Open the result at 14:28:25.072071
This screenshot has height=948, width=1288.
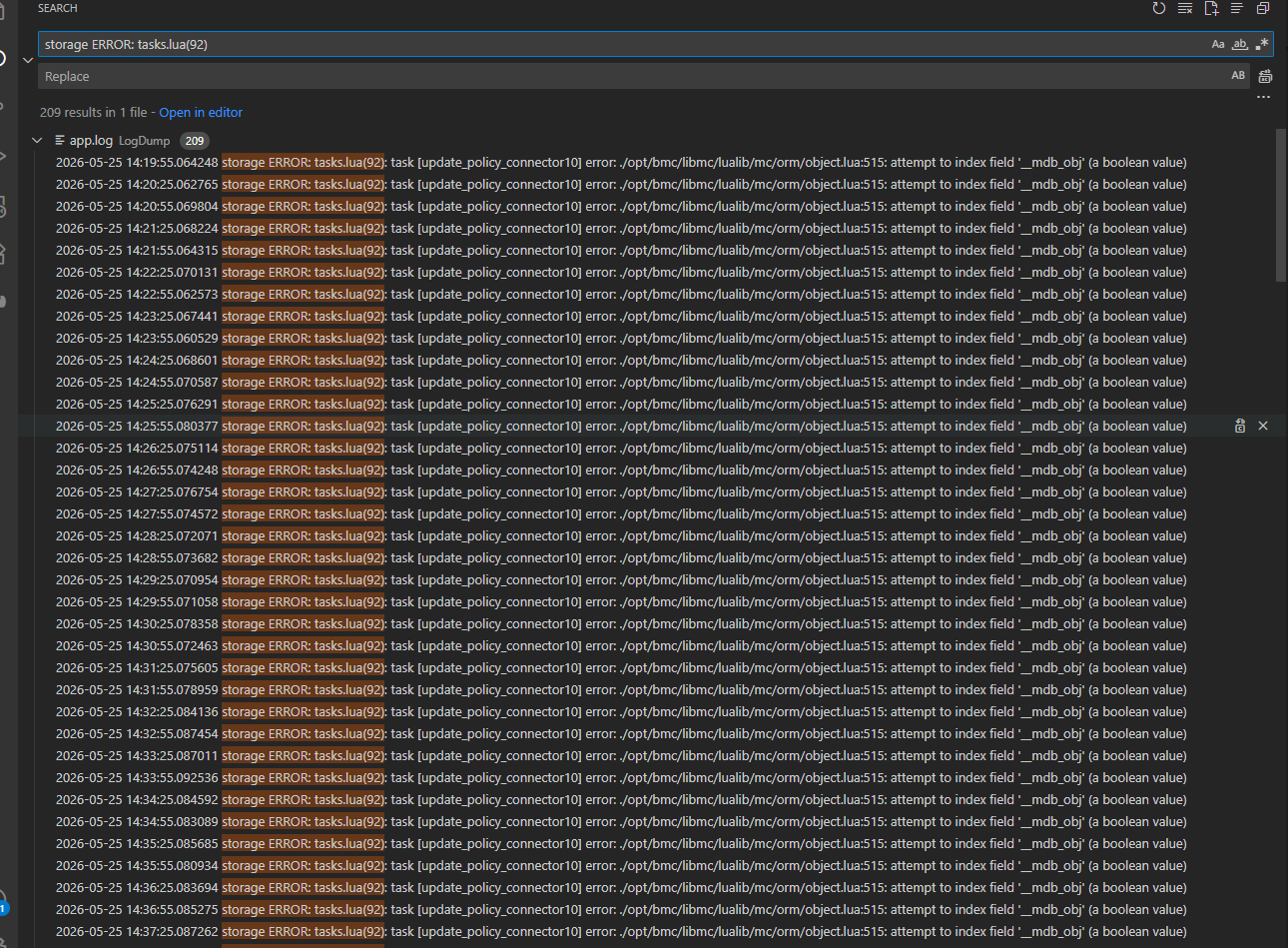[x=621, y=535]
